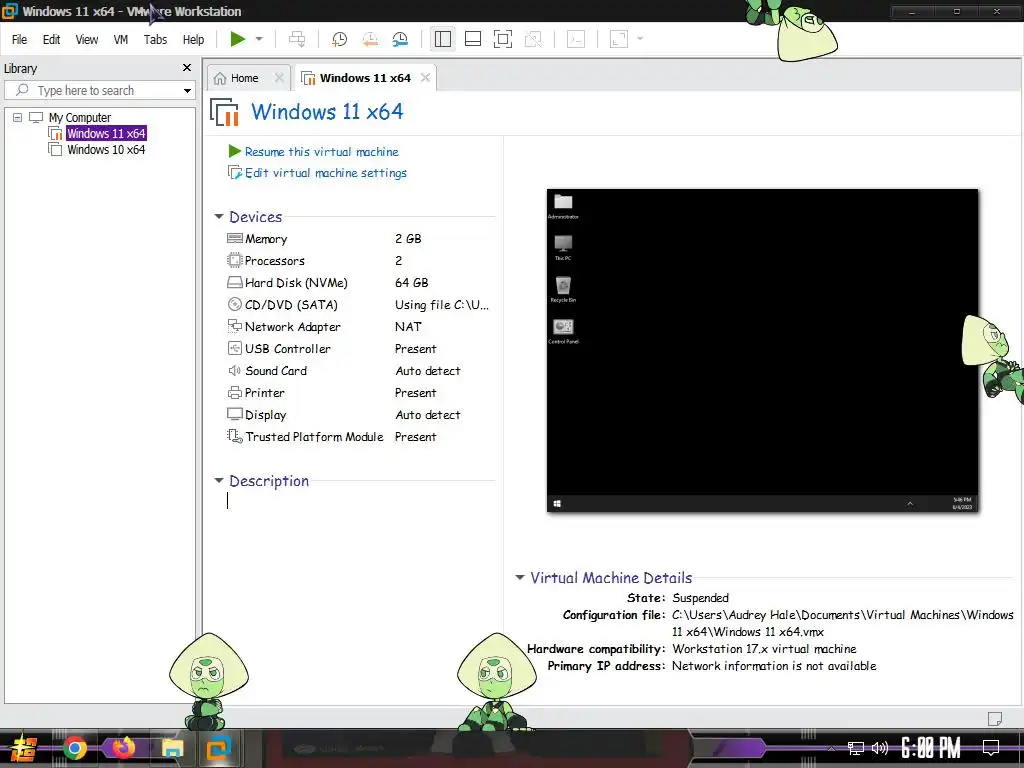
Task: Click the CD/DVD (SATA) device
Action: [358, 305]
